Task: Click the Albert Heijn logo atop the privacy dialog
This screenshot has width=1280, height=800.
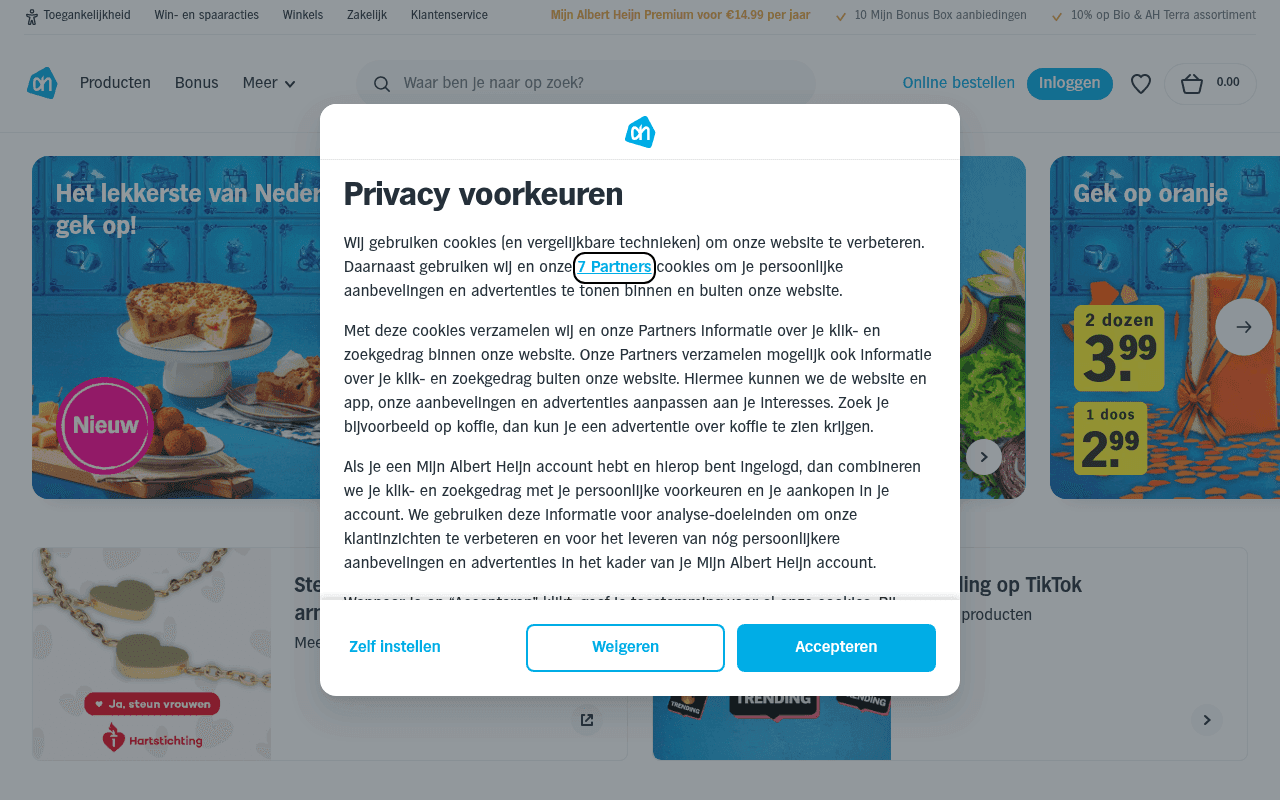Action: point(639,131)
